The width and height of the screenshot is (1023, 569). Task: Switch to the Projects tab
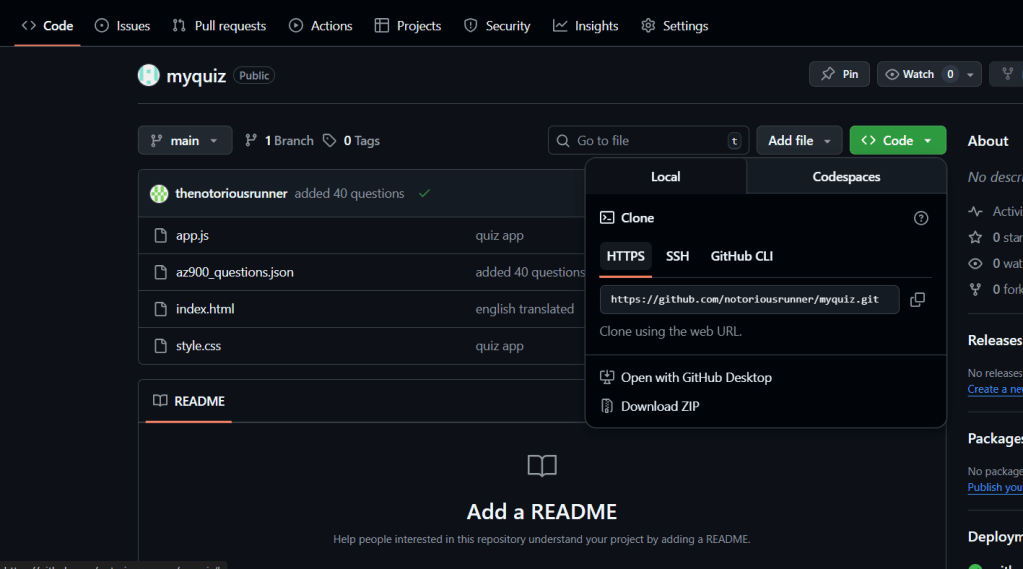pyautogui.click(x=408, y=25)
